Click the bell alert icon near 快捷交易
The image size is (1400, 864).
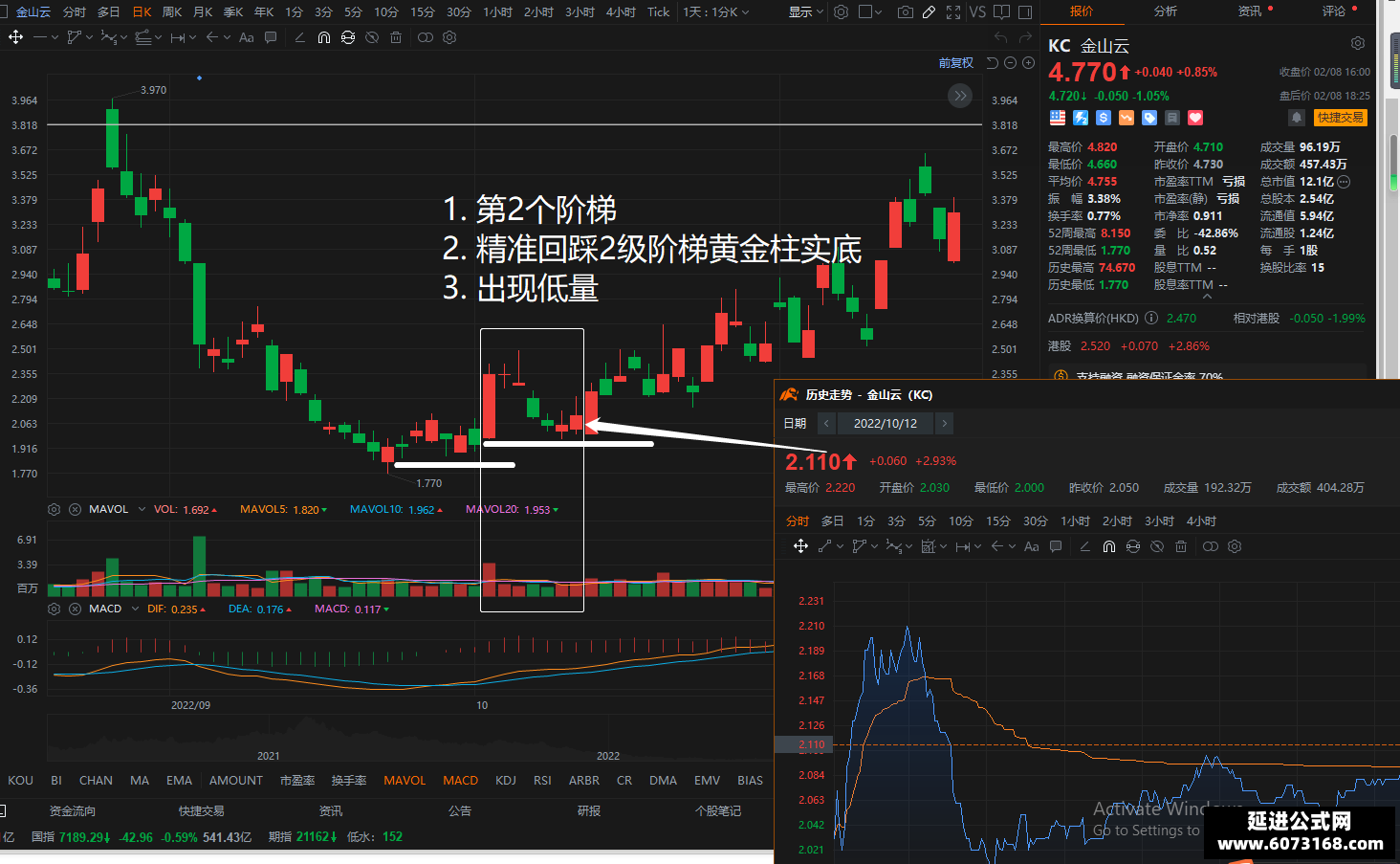pyautogui.click(x=1297, y=118)
